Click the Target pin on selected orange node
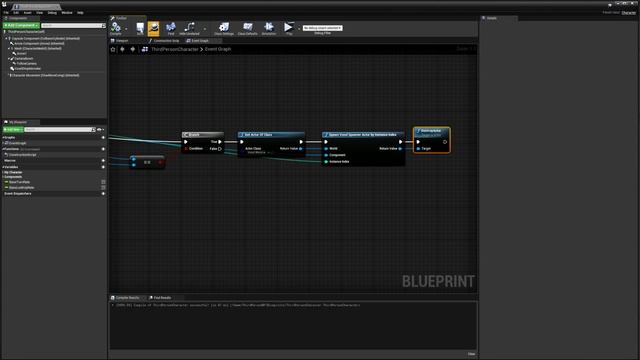 (418, 149)
